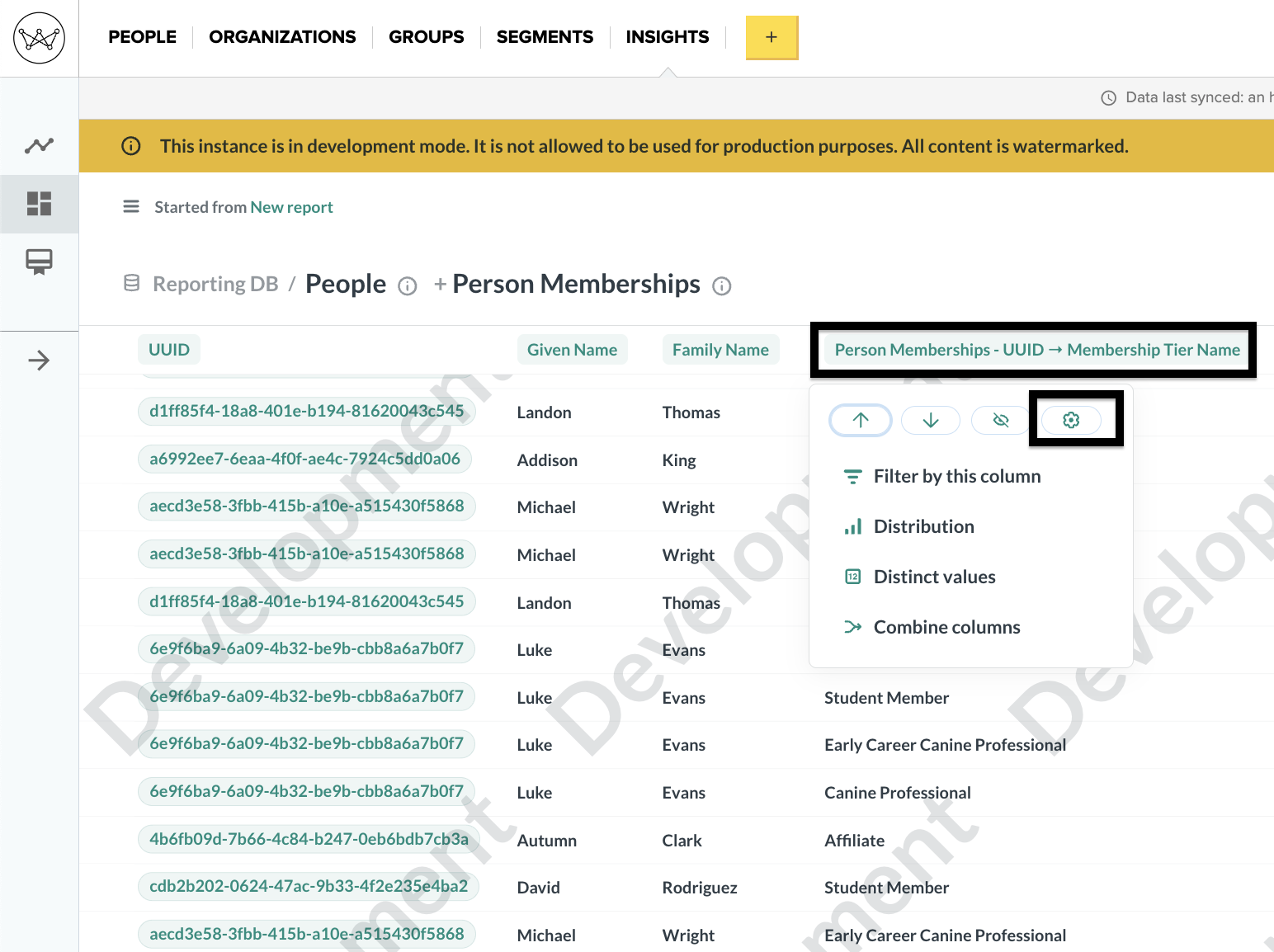Select Distinct values option
Screen dimensions: 1274x952
tap(919, 577)
